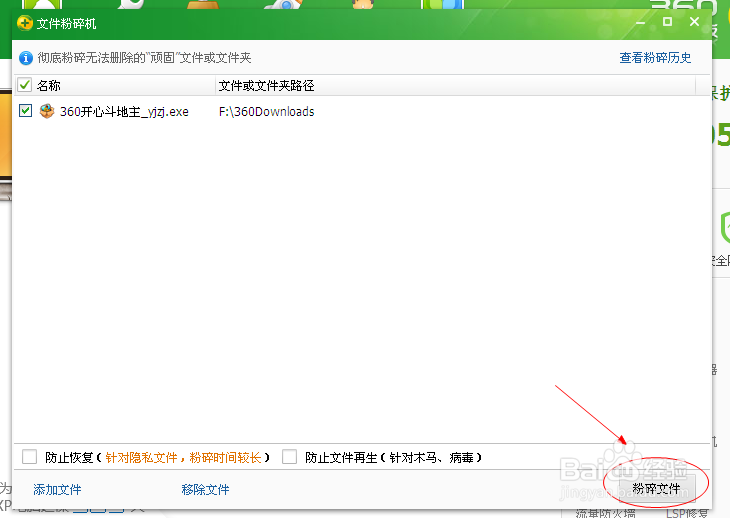The height and width of the screenshot is (518, 730).
Task: Select the 360开心斗地主_yjzj.exe file icon
Action: point(47,111)
